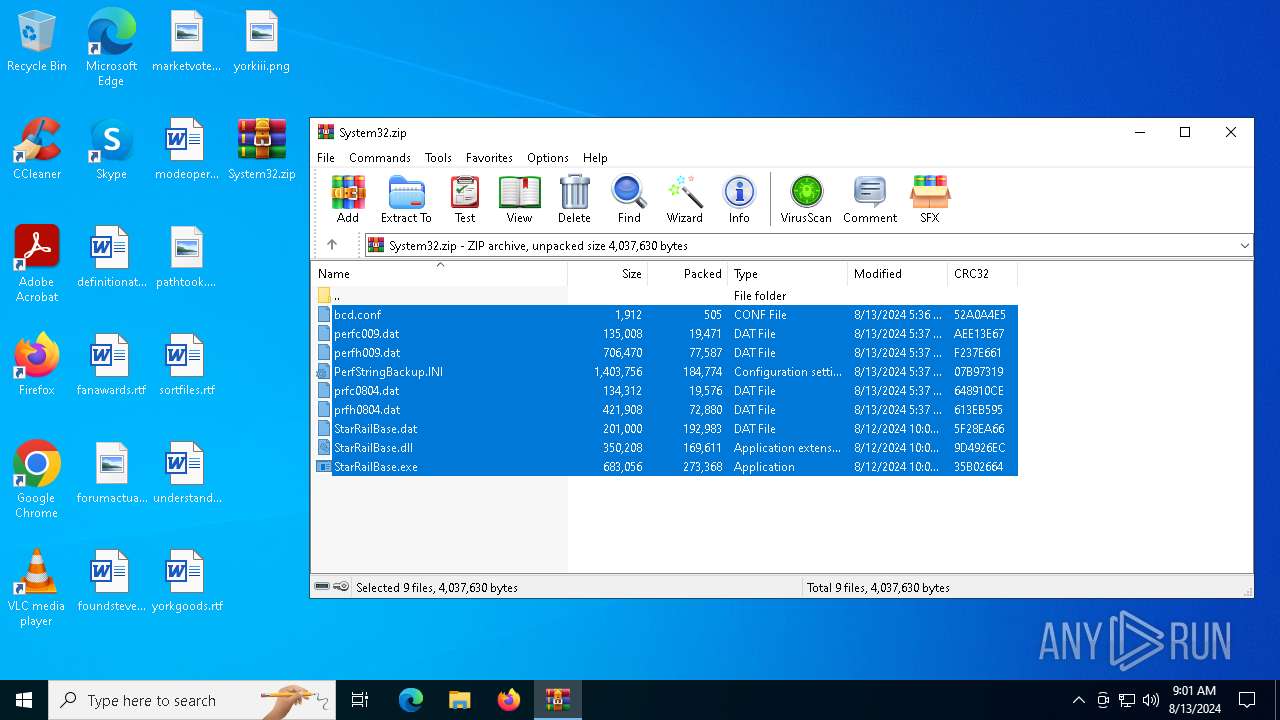This screenshot has height=720, width=1280.
Task: Run the Test archive tool
Action: point(465,199)
